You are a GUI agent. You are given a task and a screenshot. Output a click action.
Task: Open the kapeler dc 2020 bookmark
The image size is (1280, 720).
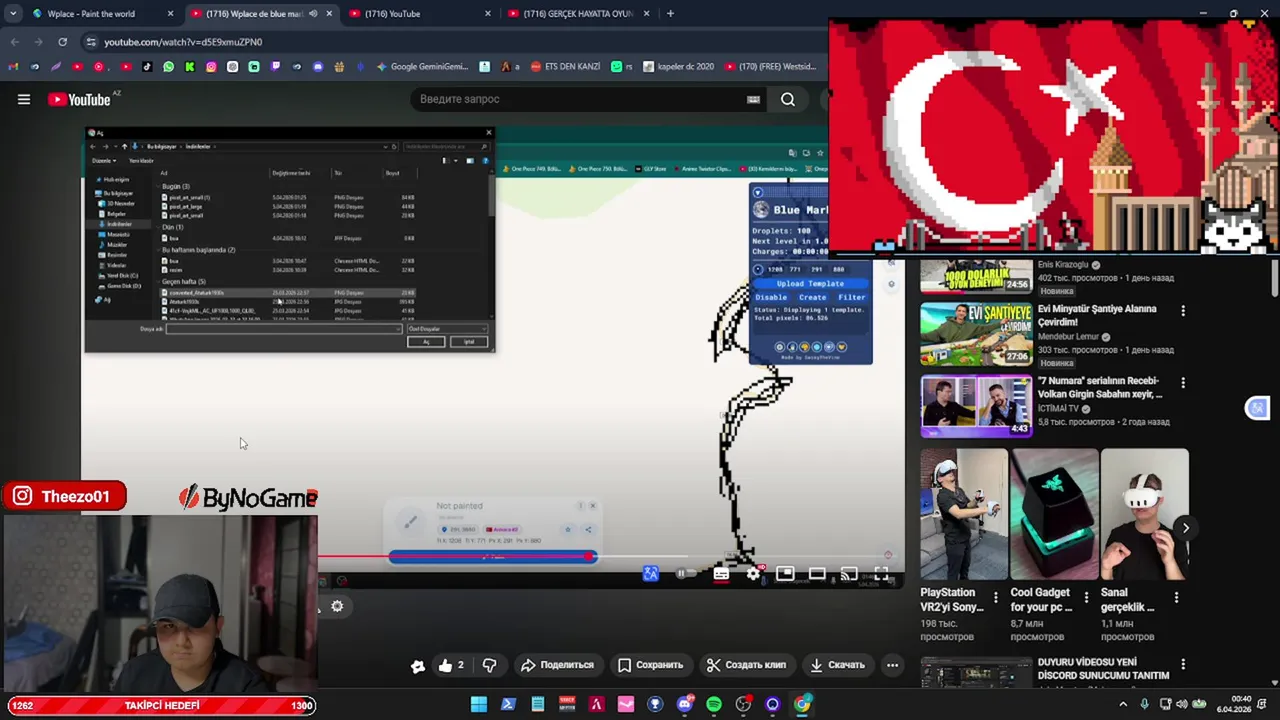[678, 67]
